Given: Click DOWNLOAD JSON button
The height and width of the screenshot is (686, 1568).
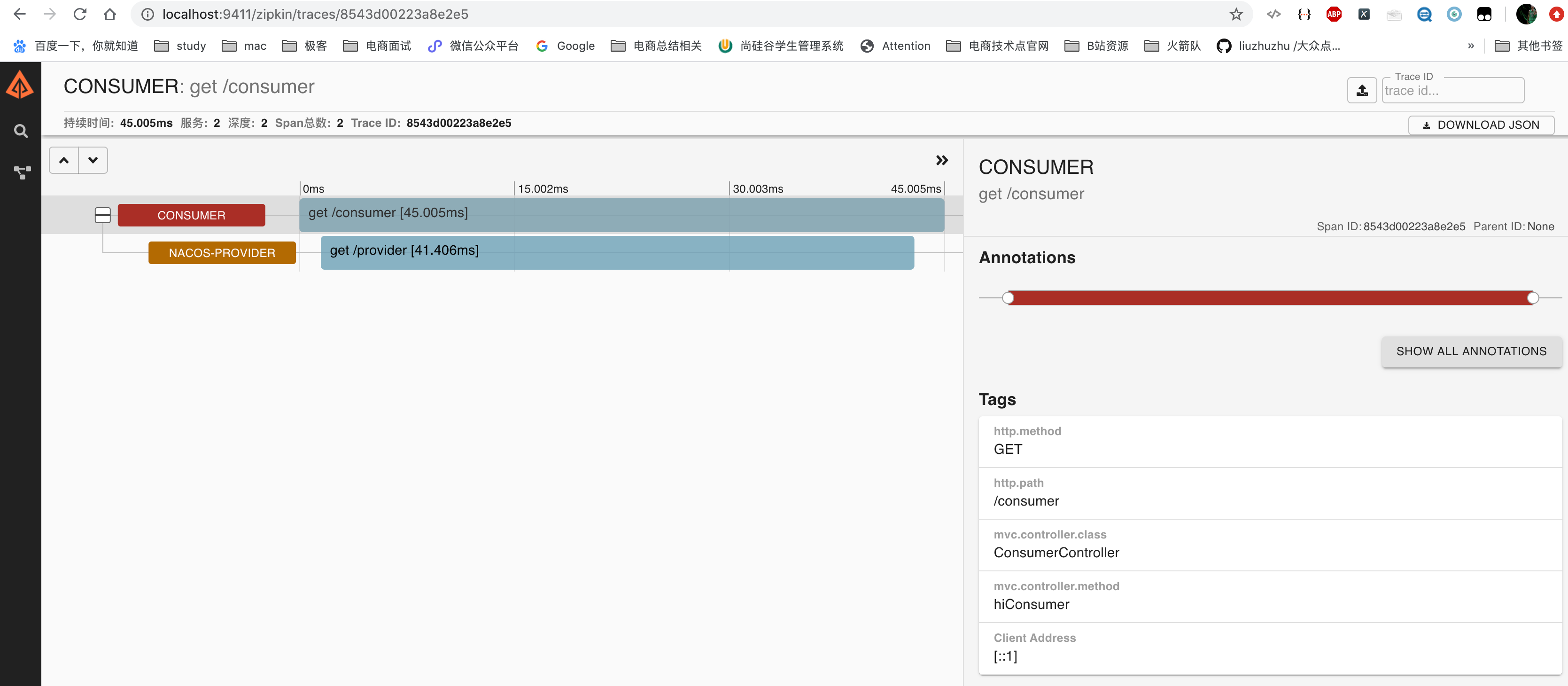Looking at the screenshot, I should pyautogui.click(x=1480, y=125).
